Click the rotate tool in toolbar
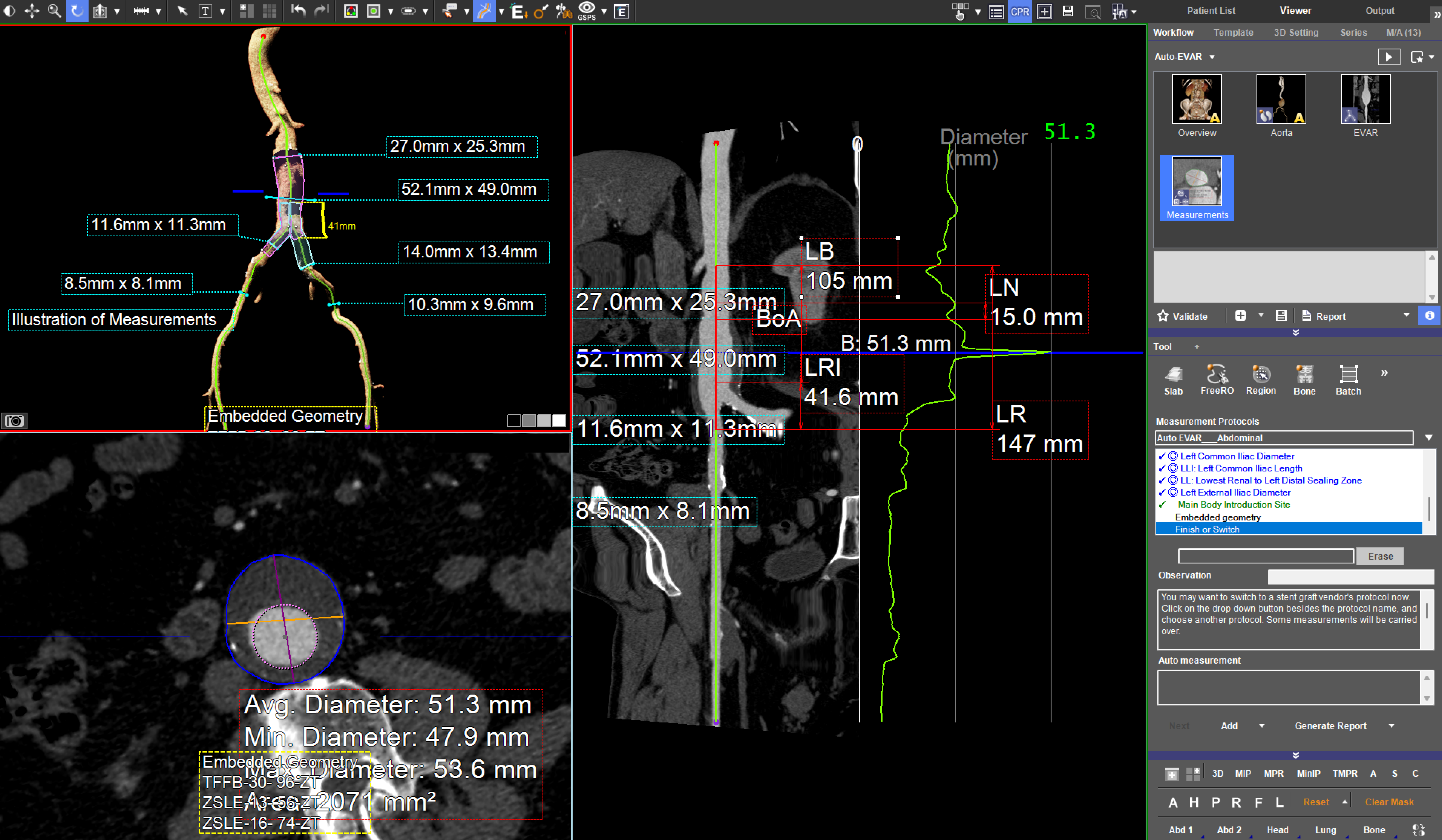1442x840 pixels. pos(77,11)
